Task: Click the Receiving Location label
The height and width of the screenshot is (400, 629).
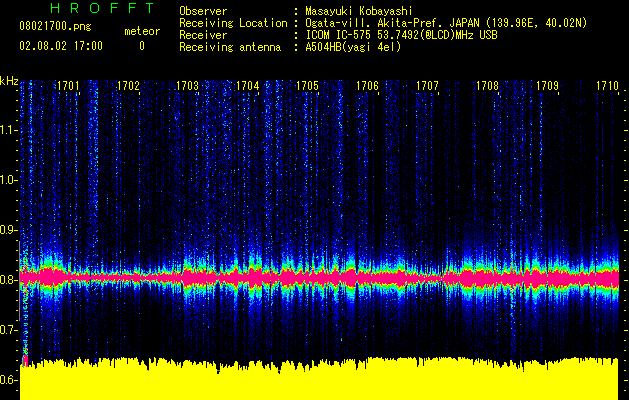Action: point(233,23)
